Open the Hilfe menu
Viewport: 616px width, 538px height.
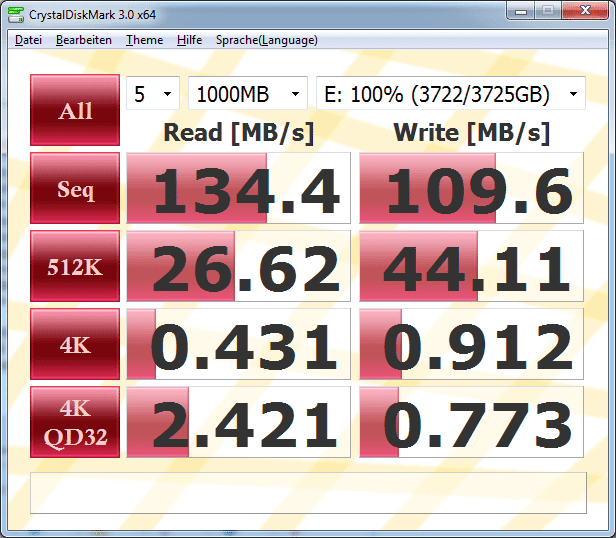click(x=189, y=40)
